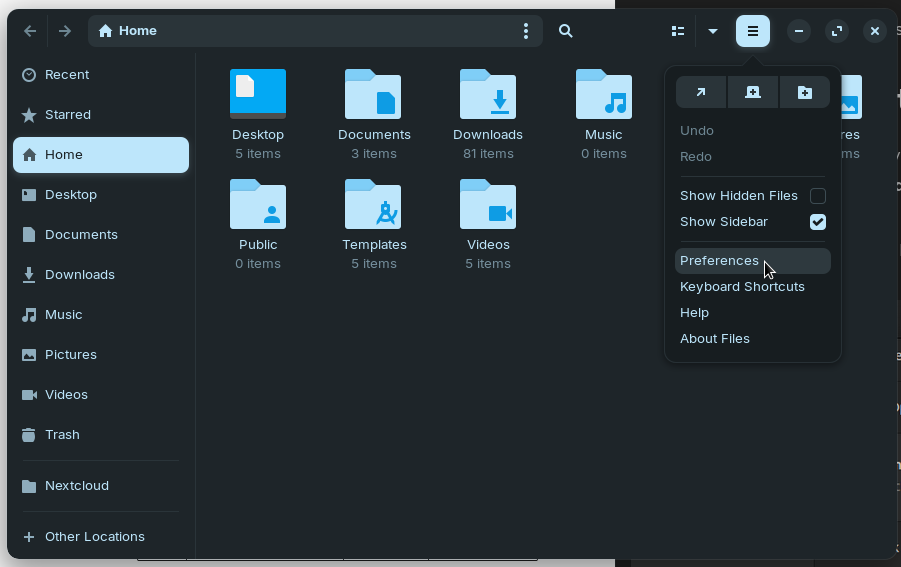Open Videos in the sidebar

point(101,395)
